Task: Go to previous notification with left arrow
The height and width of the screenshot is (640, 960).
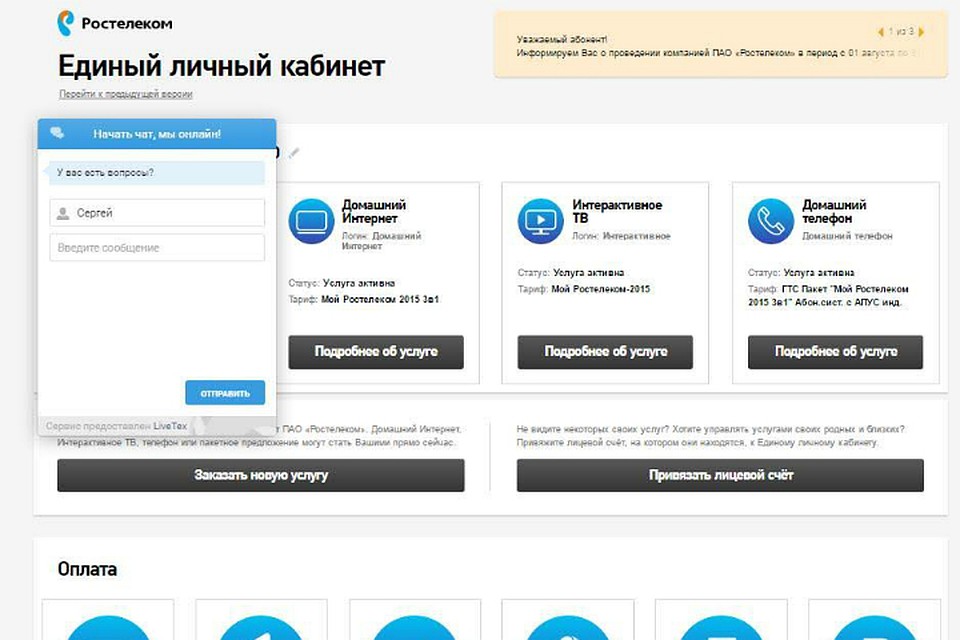Action: point(880,32)
